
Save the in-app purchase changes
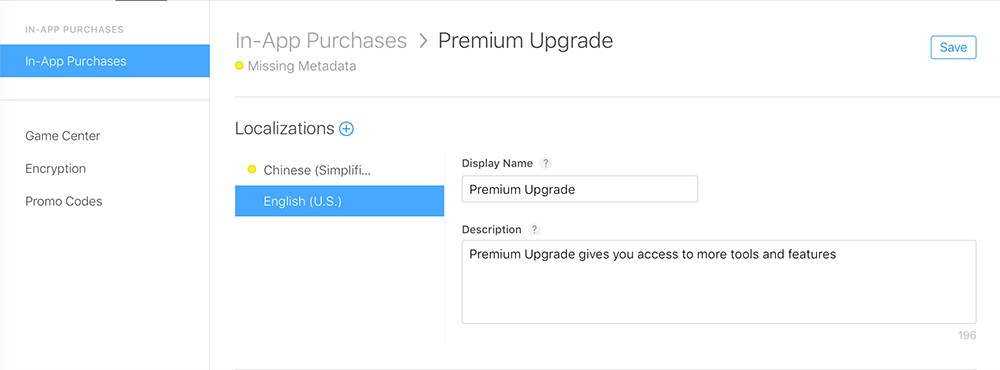[x=953, y=47]
